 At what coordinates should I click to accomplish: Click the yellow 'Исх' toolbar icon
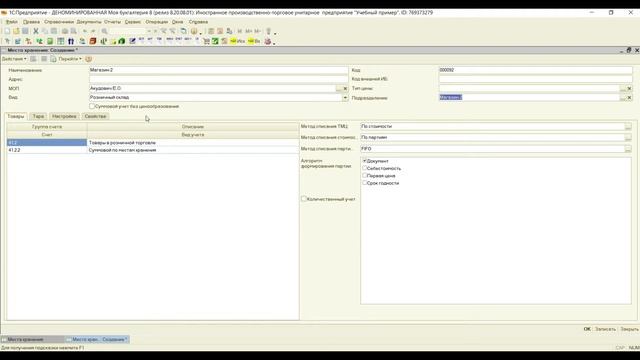[237, 41]
